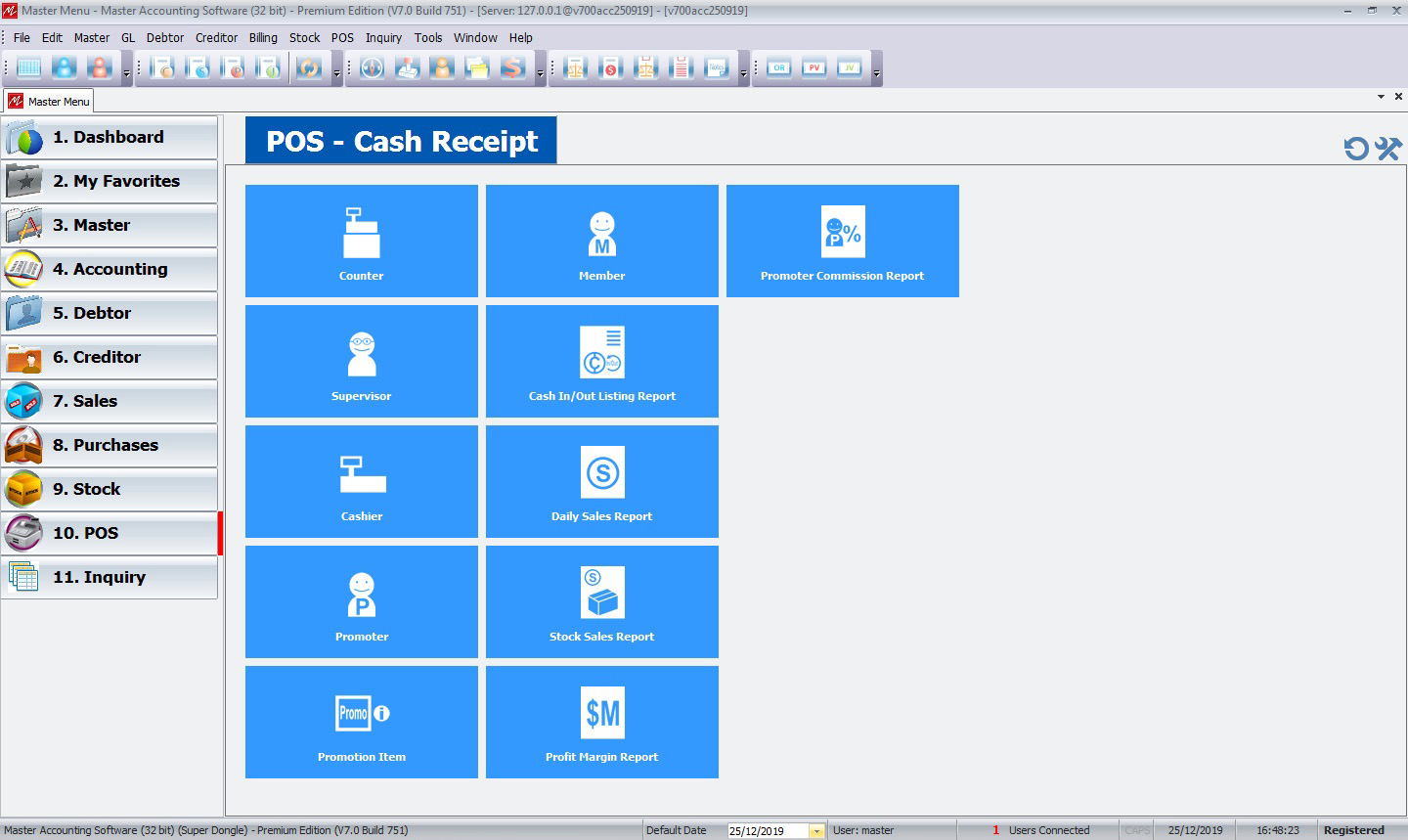The width and height of the screenshot is (1408, 840).
Task: Expand the overflow arrow after JV button
Action: (876, 73)
